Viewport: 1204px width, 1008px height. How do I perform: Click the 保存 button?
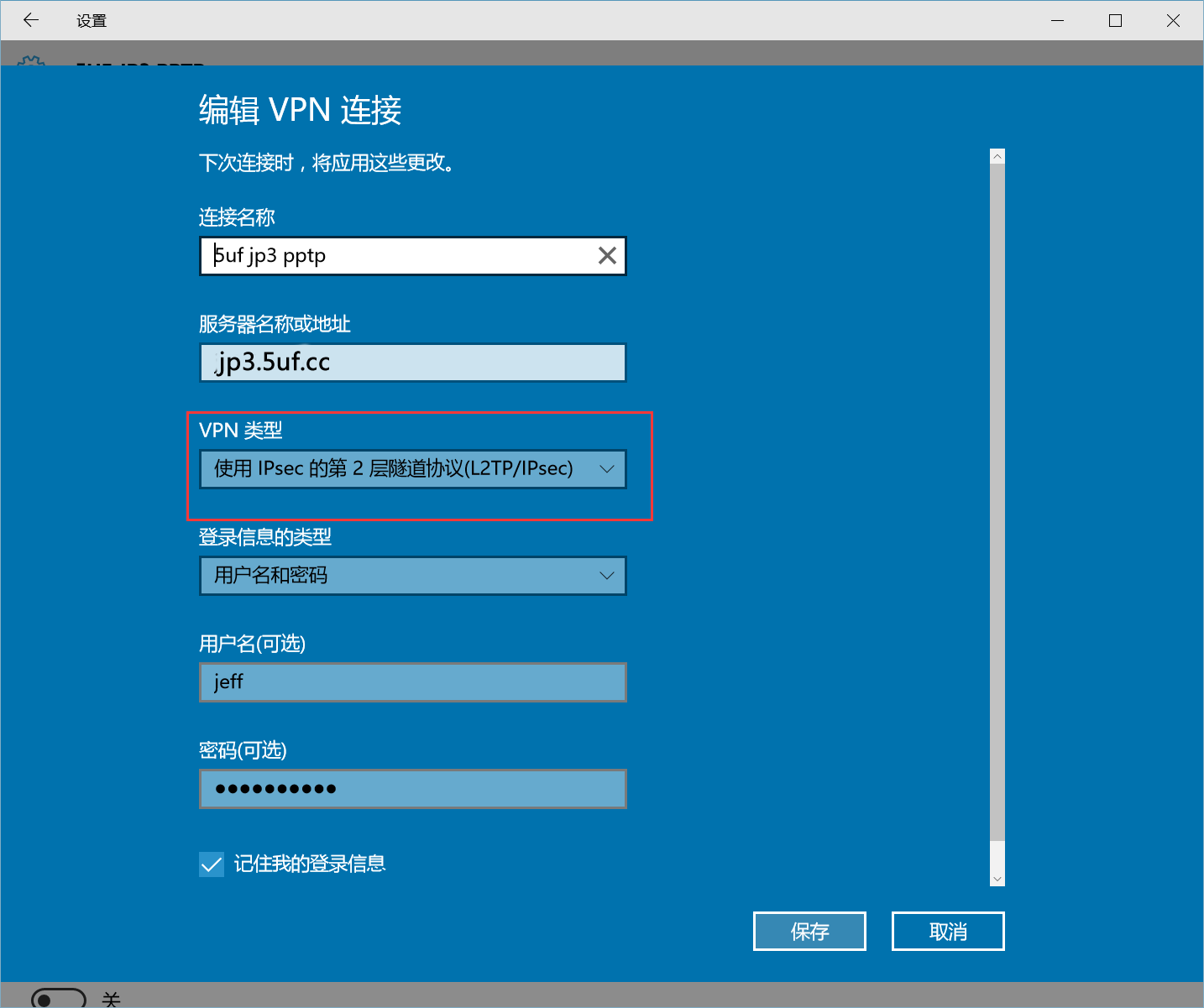809,932
